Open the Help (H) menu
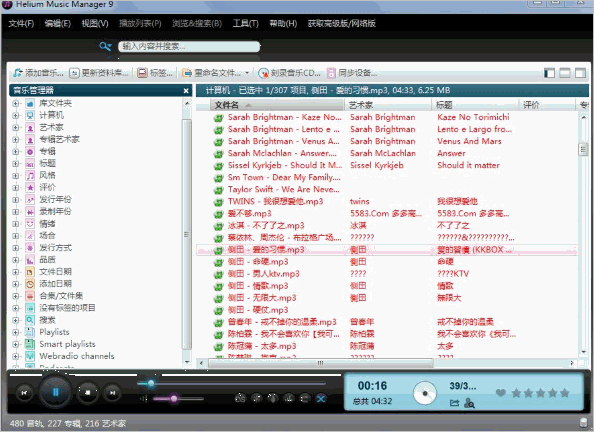The image size is (594, 432). (x=283, y=23)
